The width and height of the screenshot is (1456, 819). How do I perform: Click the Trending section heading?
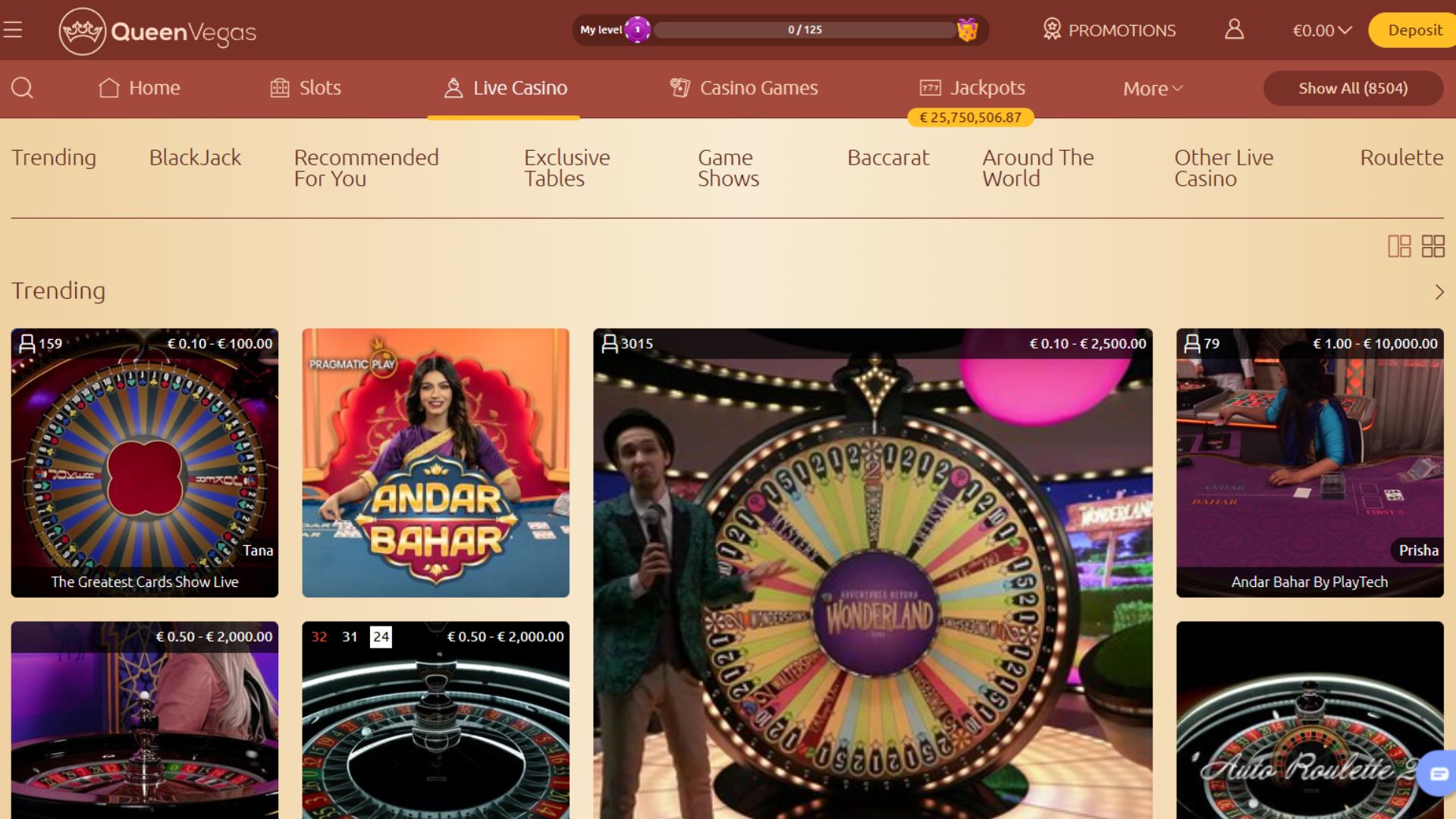[58, 291]
